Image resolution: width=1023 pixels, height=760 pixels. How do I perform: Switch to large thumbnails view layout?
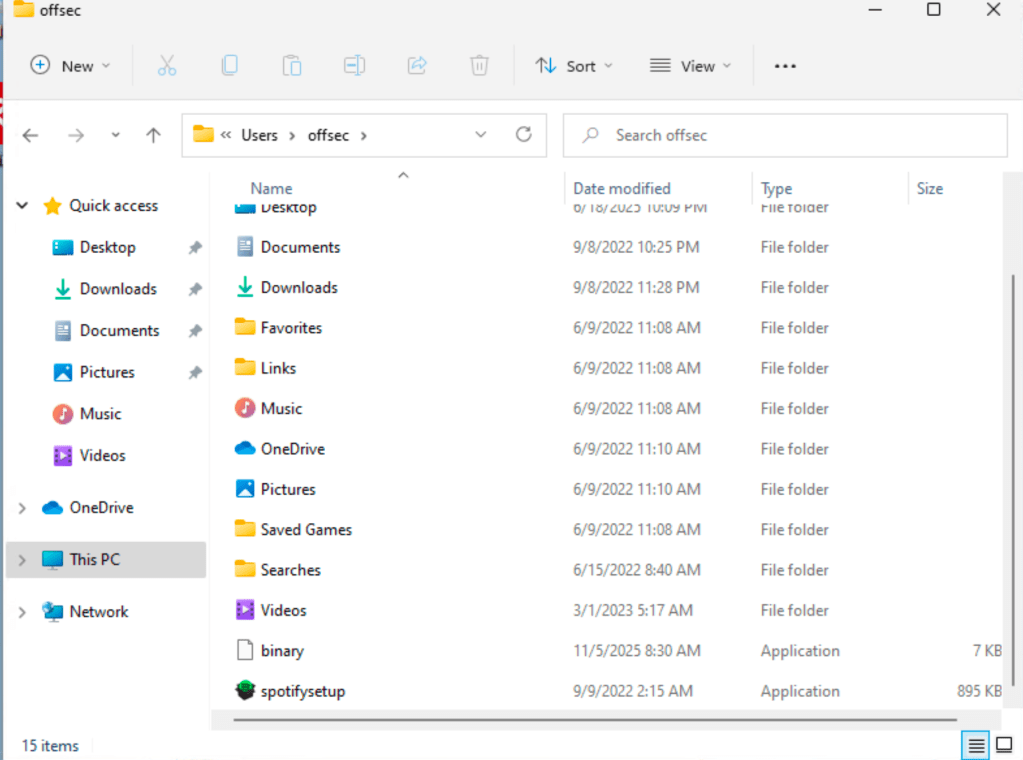[1004, 745]
